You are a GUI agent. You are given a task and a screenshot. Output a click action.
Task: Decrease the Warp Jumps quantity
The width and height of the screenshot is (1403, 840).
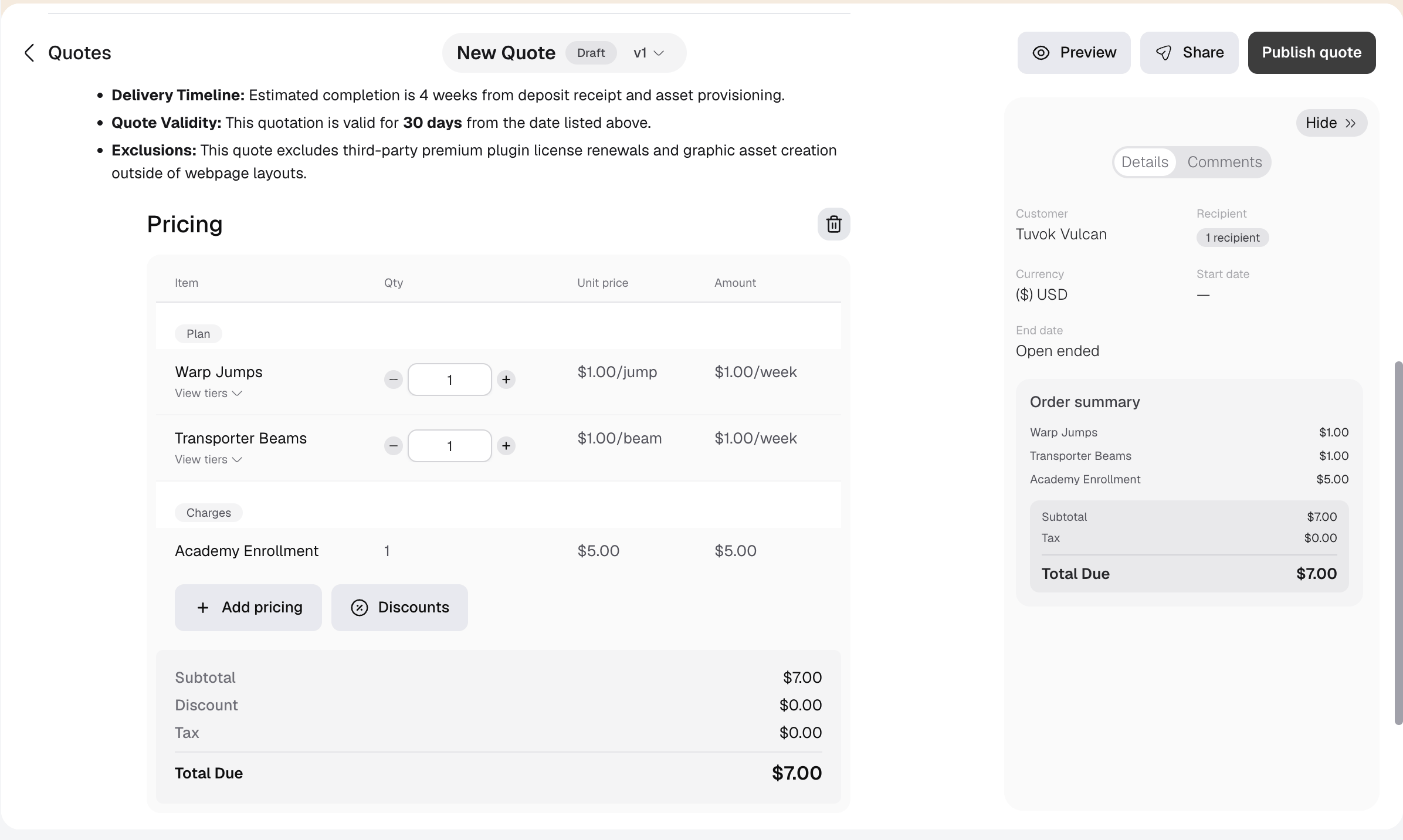(x=393, y=380)
